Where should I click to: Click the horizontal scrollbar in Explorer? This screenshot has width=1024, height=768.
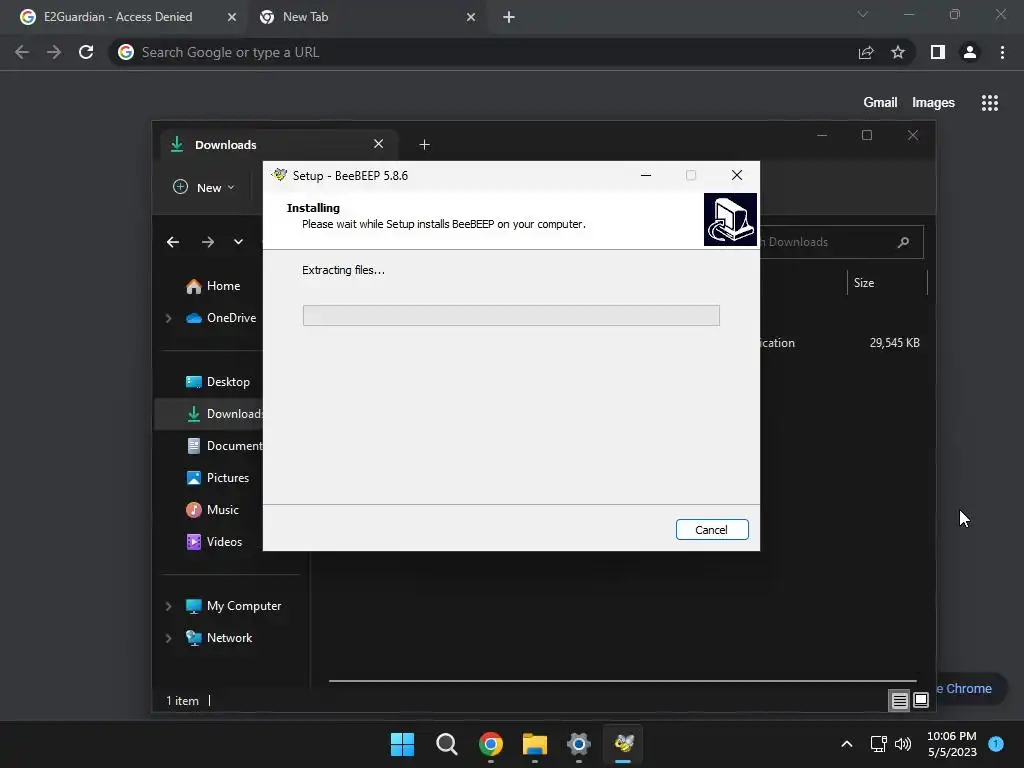pyautogui.click(x=622, y=680)
